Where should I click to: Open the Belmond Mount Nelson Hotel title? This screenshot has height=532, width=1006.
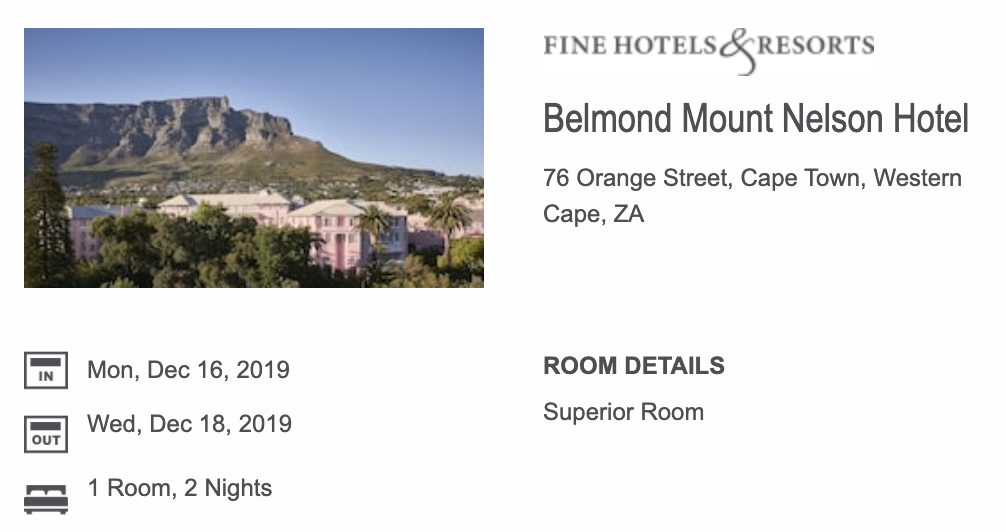pos(756,119)
